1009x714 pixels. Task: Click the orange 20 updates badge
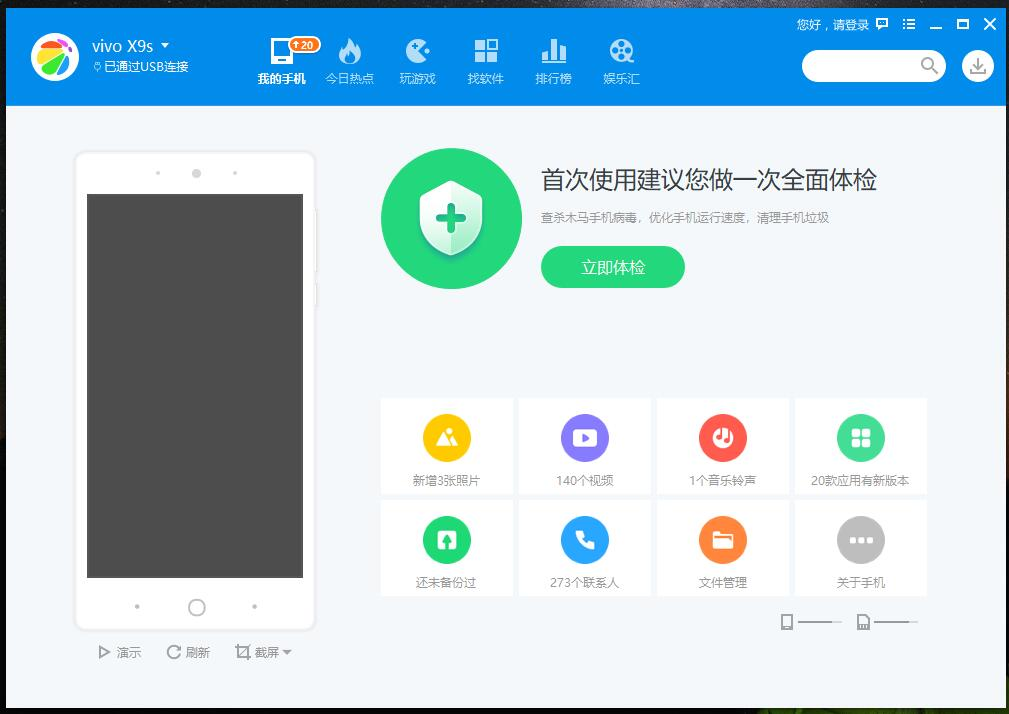[303, 45]
